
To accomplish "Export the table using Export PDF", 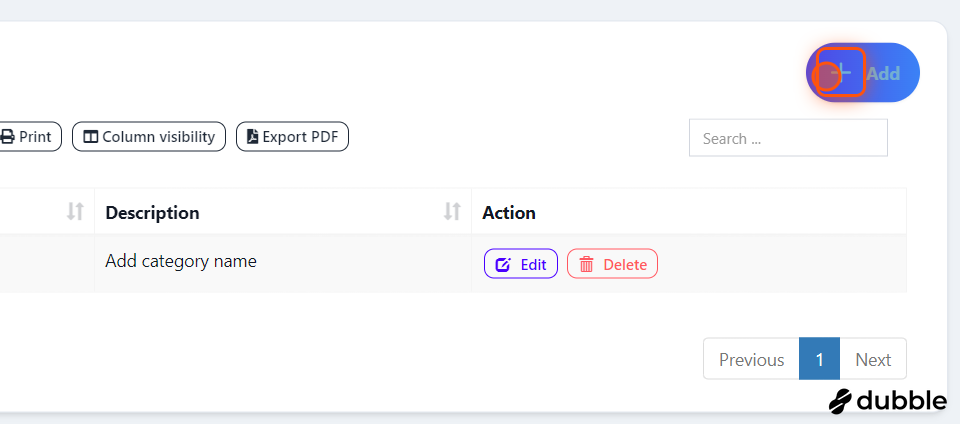I will coord(292,136).
